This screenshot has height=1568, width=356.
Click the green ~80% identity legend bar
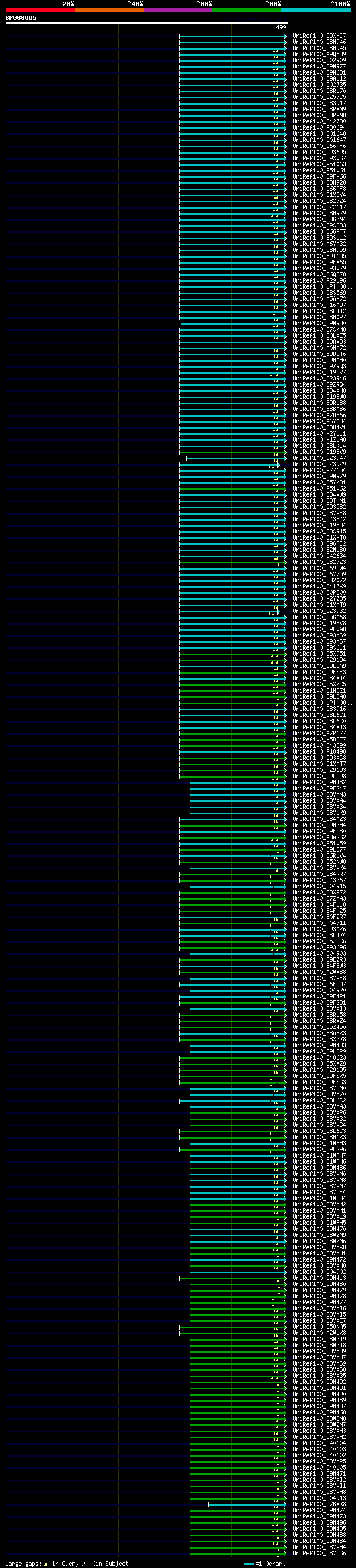point(247,10)
